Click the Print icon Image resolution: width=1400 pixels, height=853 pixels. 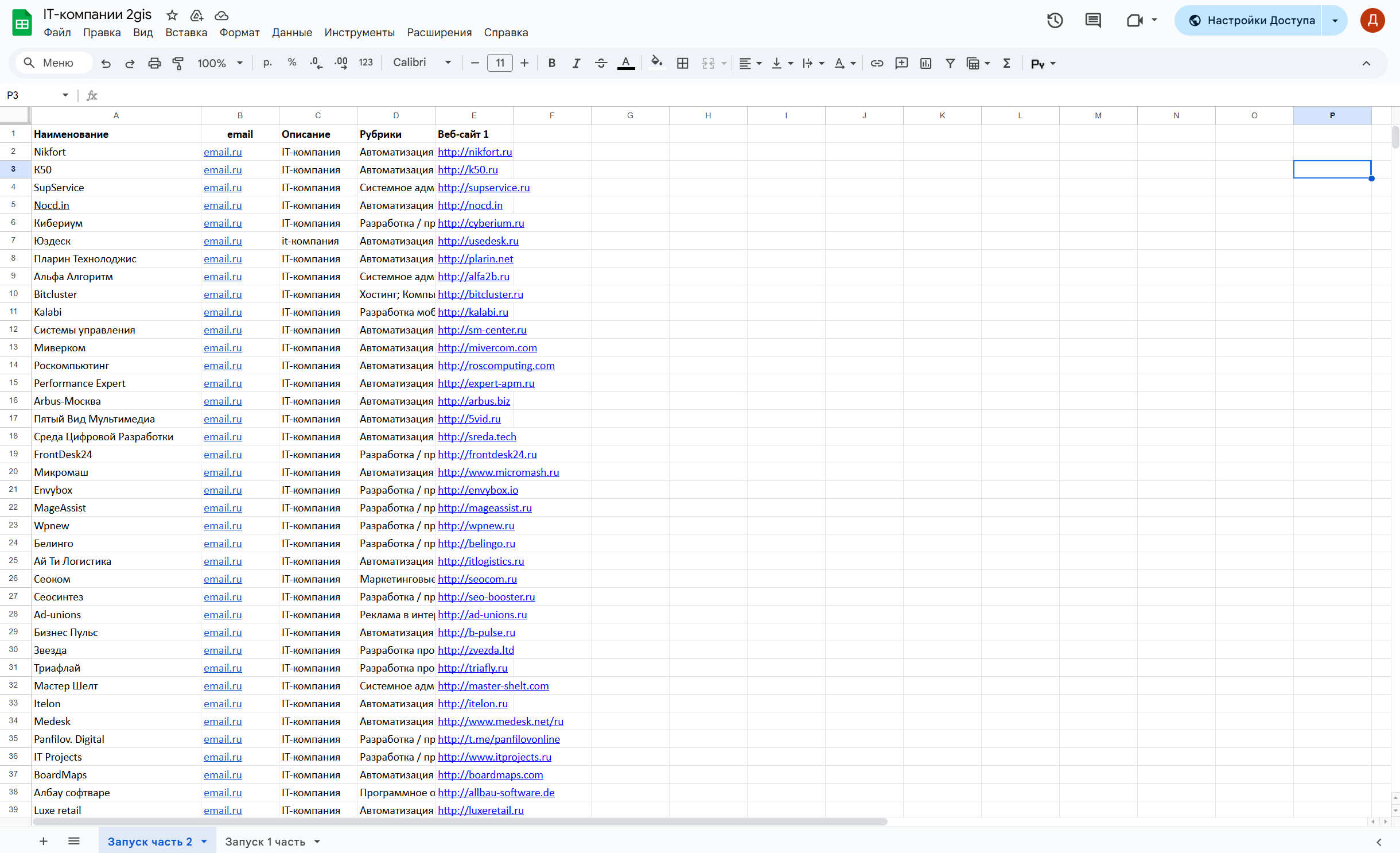pos(154,63)
